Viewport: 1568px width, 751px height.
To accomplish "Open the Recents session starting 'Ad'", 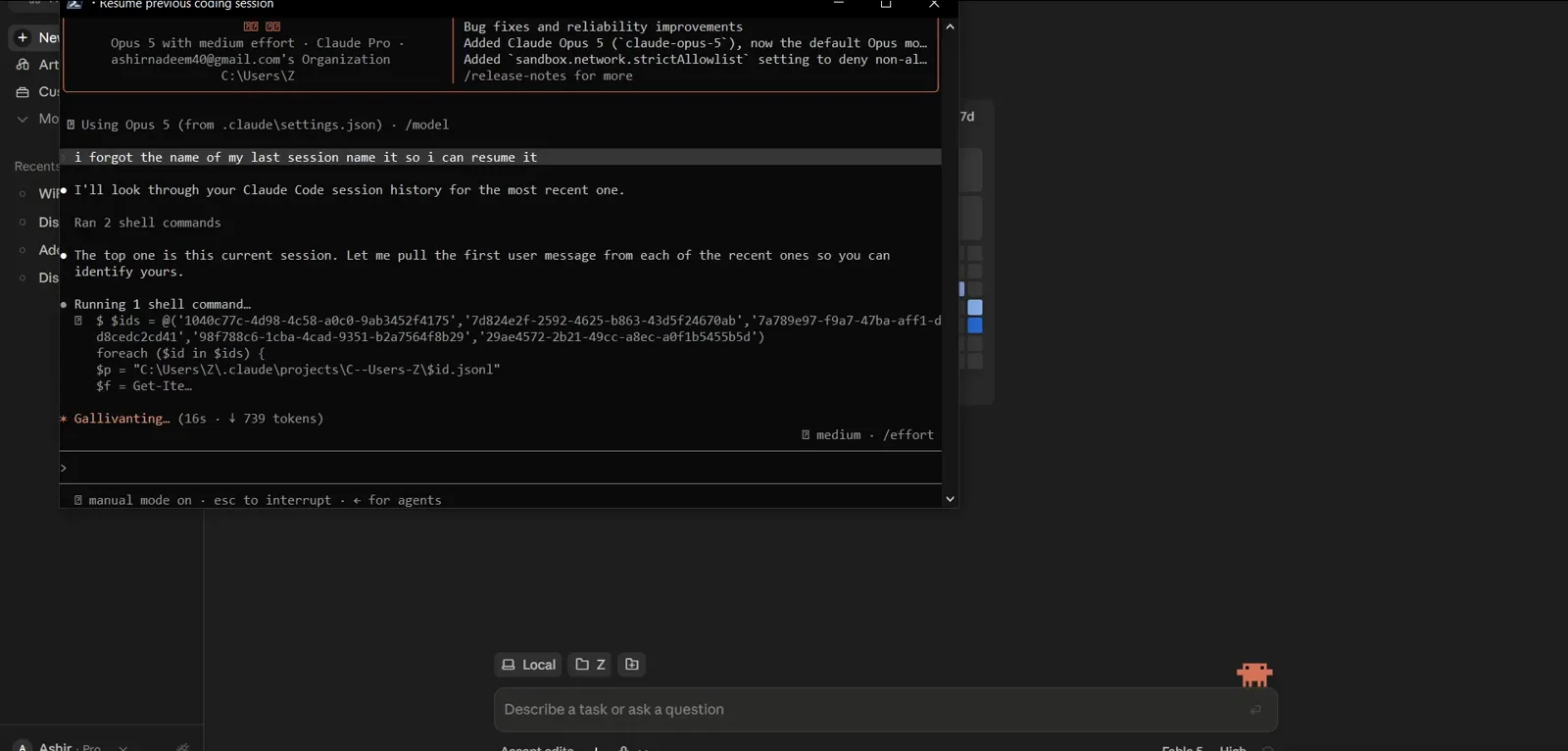I will pos(48,250).
